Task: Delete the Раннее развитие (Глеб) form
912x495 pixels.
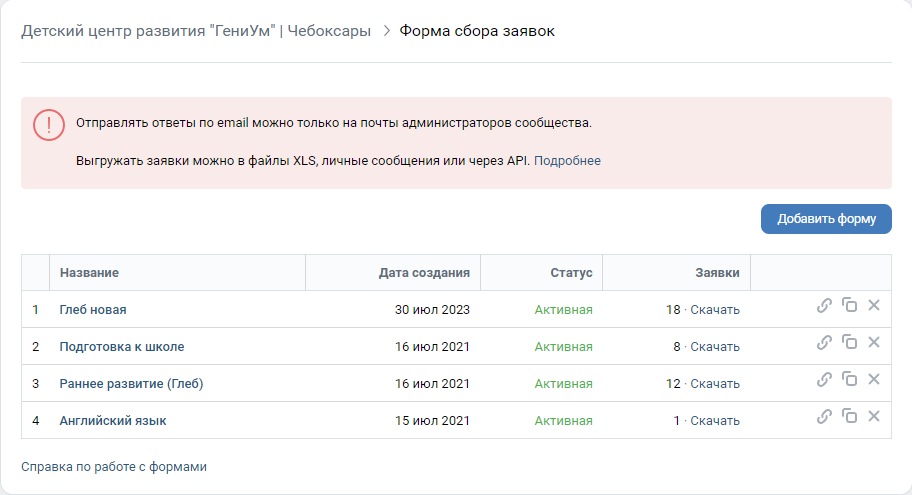Action: (874, 379)
